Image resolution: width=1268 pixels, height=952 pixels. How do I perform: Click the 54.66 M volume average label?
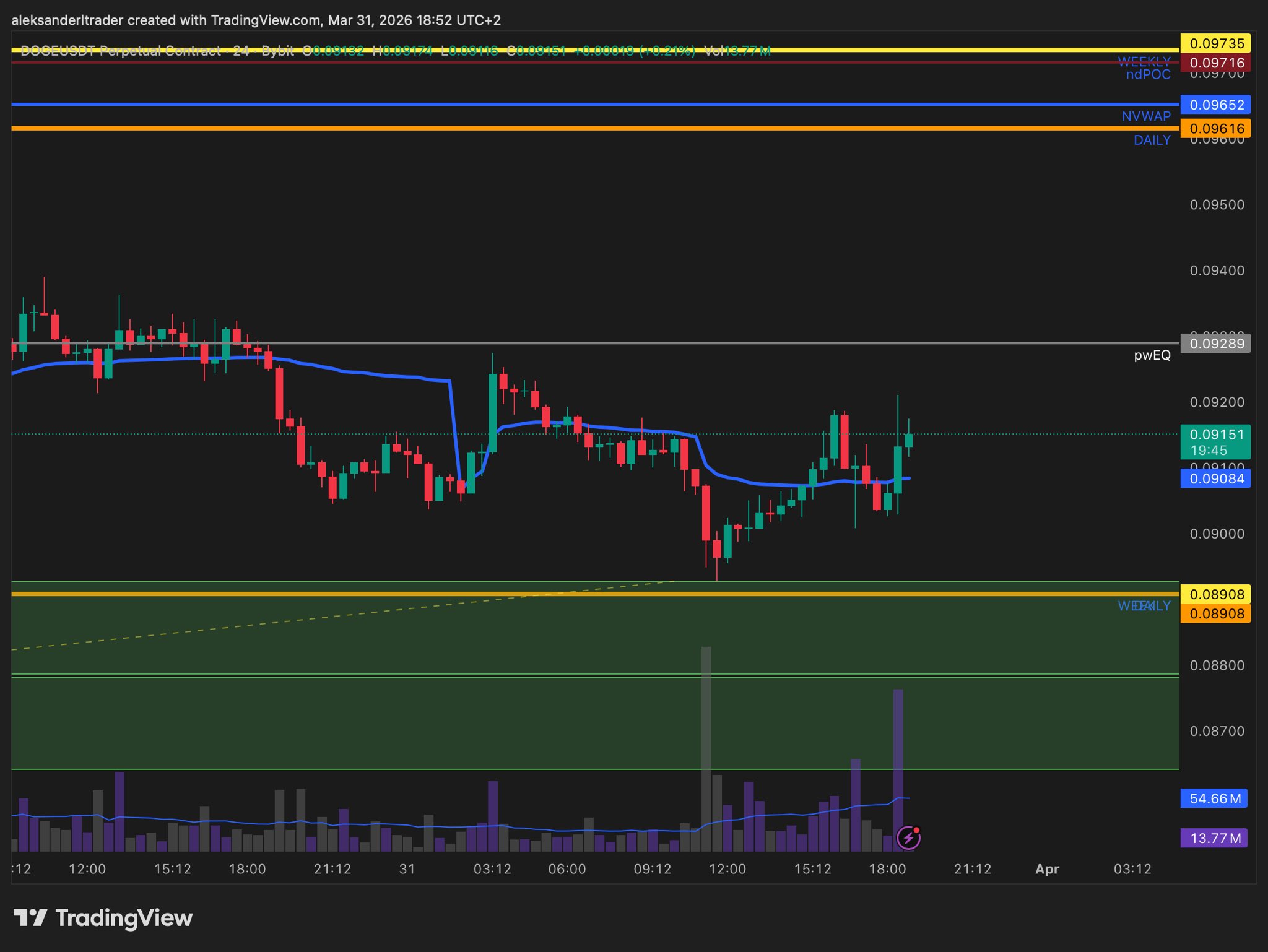1214,798
